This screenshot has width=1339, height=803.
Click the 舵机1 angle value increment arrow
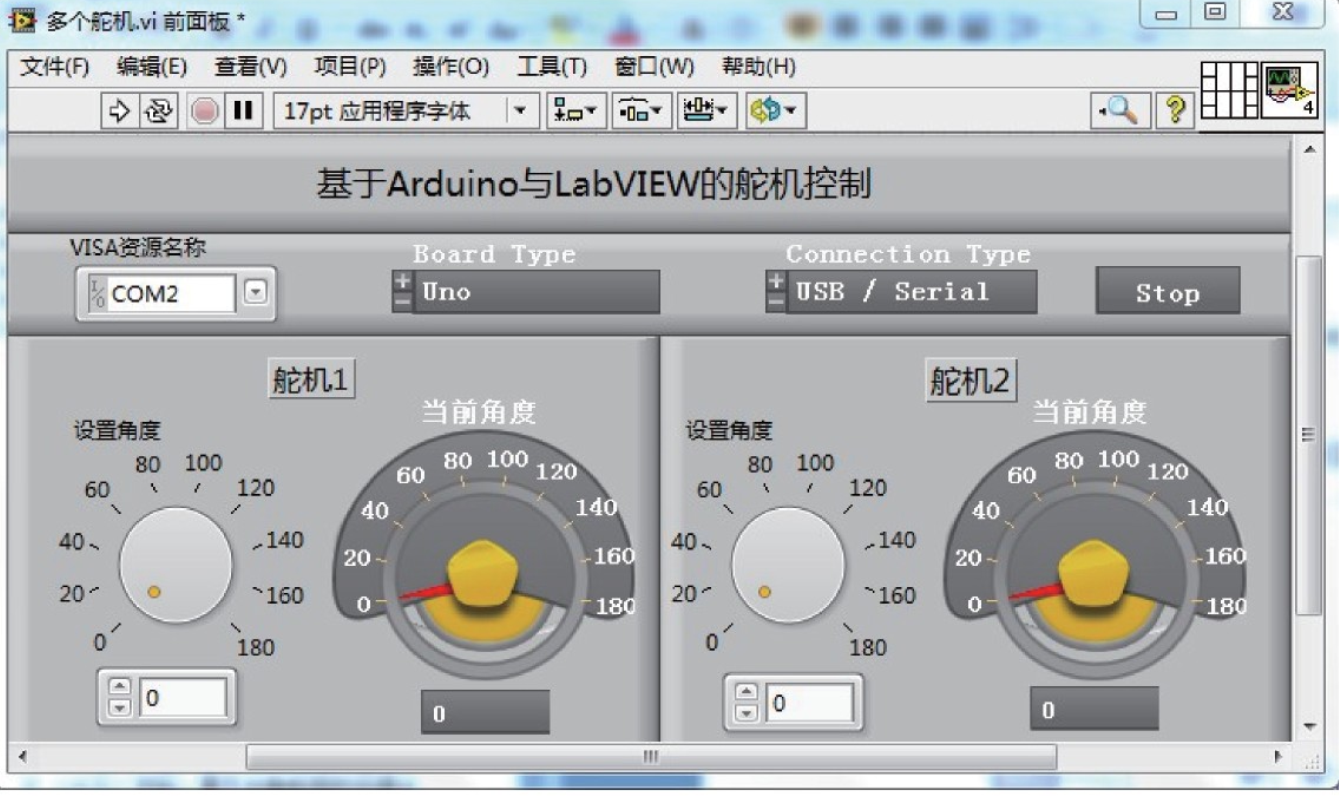tap(119, 688)
